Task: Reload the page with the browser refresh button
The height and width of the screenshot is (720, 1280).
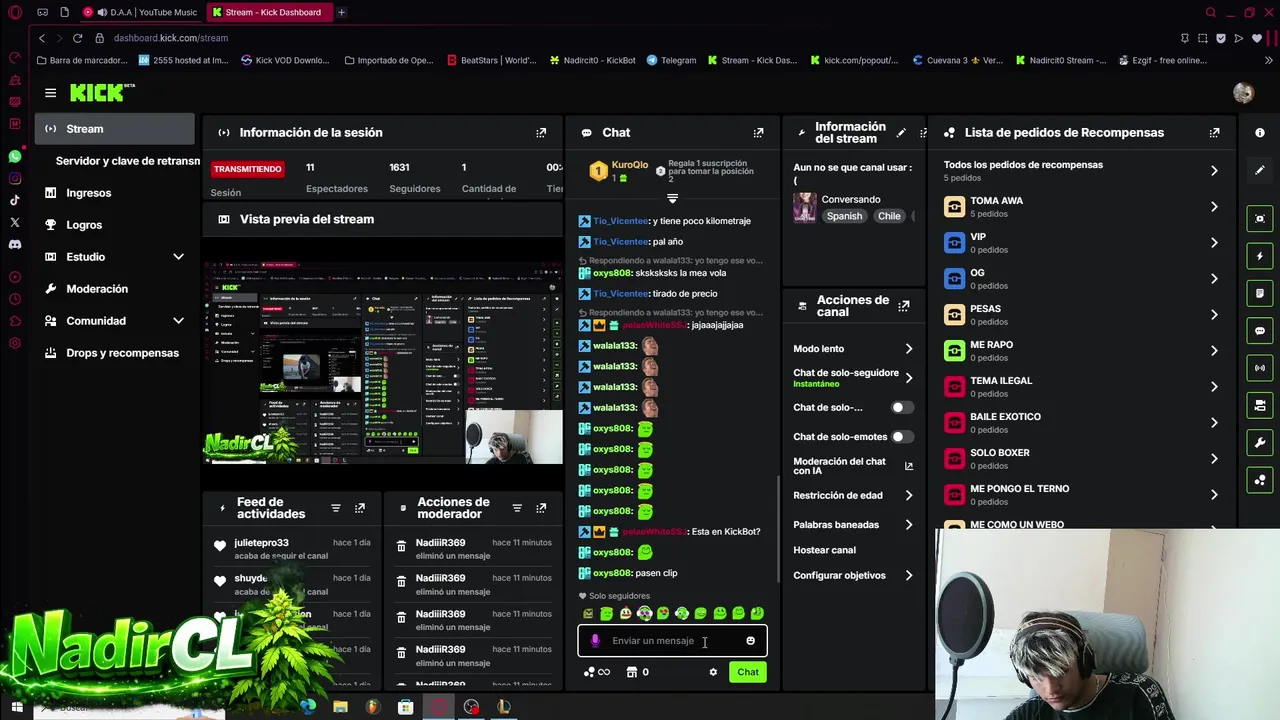Action: (x=77, y=38)
